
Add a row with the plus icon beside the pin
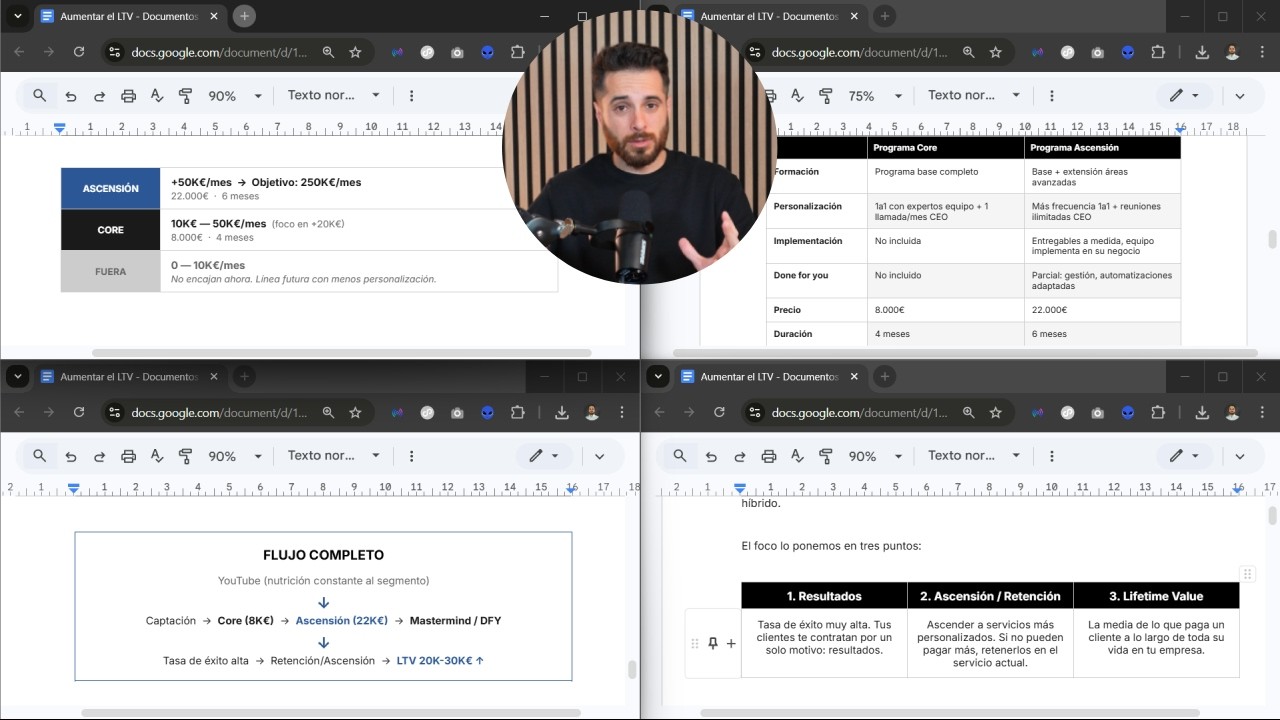(731, 644)
